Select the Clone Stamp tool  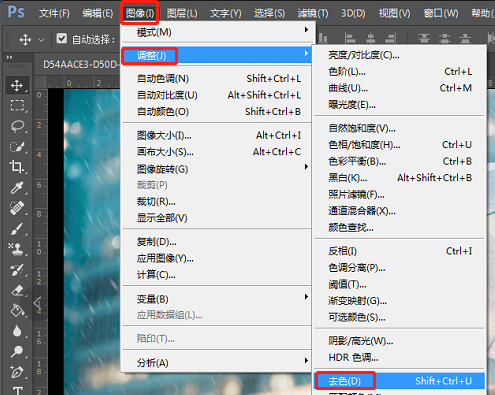pyautogui.click(x=17, y=249)
